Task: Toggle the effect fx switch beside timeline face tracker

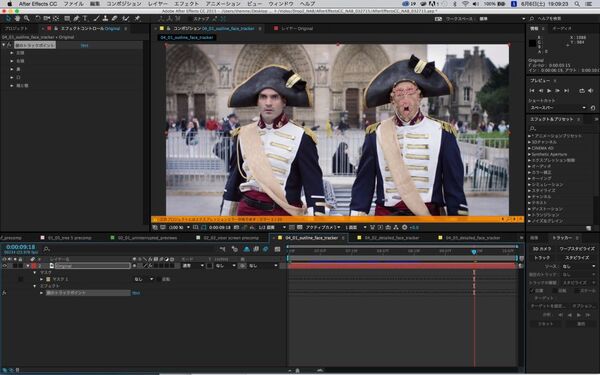Action: [4, 293]
